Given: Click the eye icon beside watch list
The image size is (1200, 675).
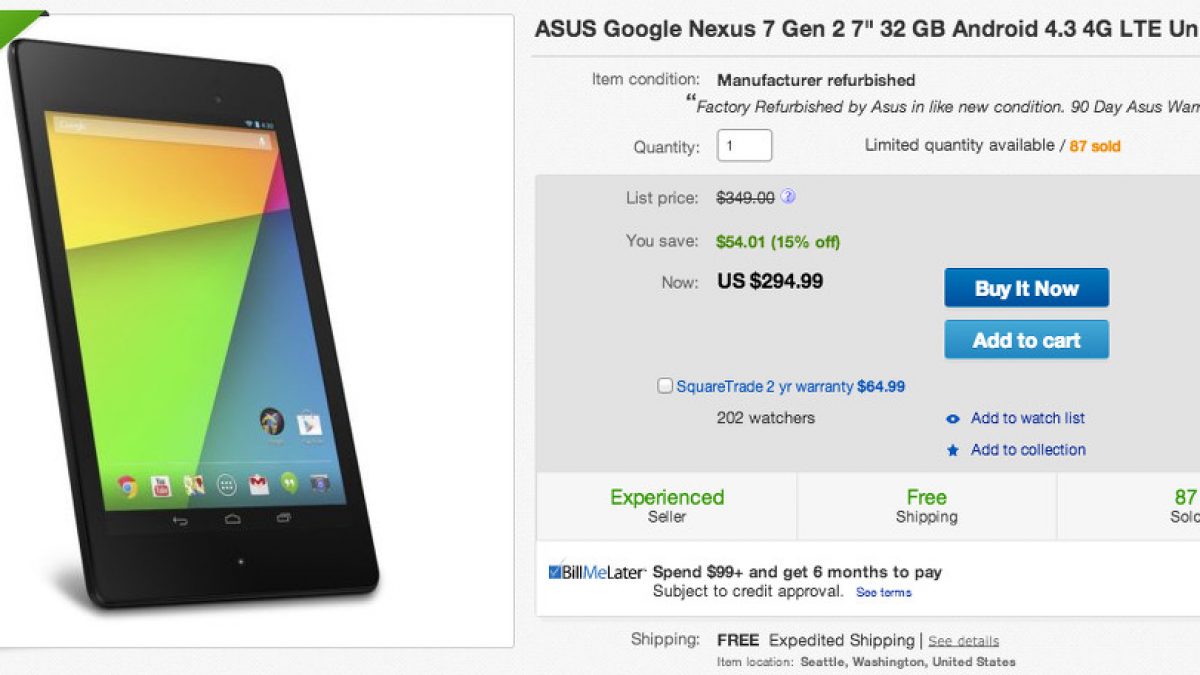Looking at the screenshot, I should point(953,419).
